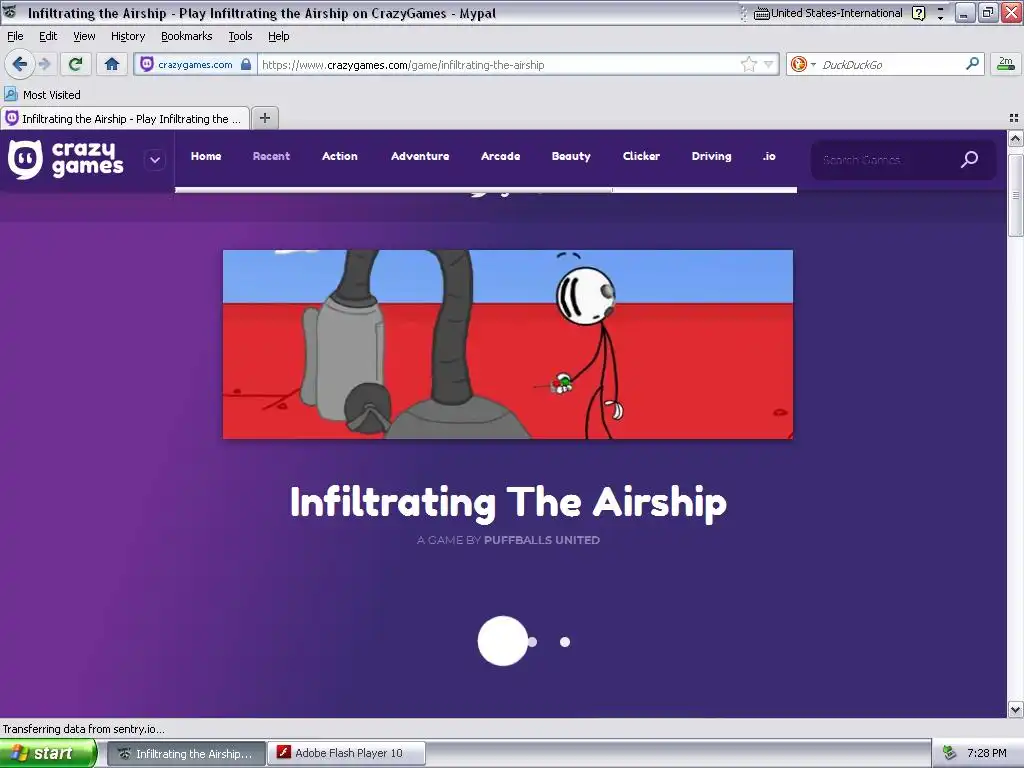Click the tab groups icon at the right end of the tab bar
Viewport: 1024px width, 768px height.
click(1014, 118)
